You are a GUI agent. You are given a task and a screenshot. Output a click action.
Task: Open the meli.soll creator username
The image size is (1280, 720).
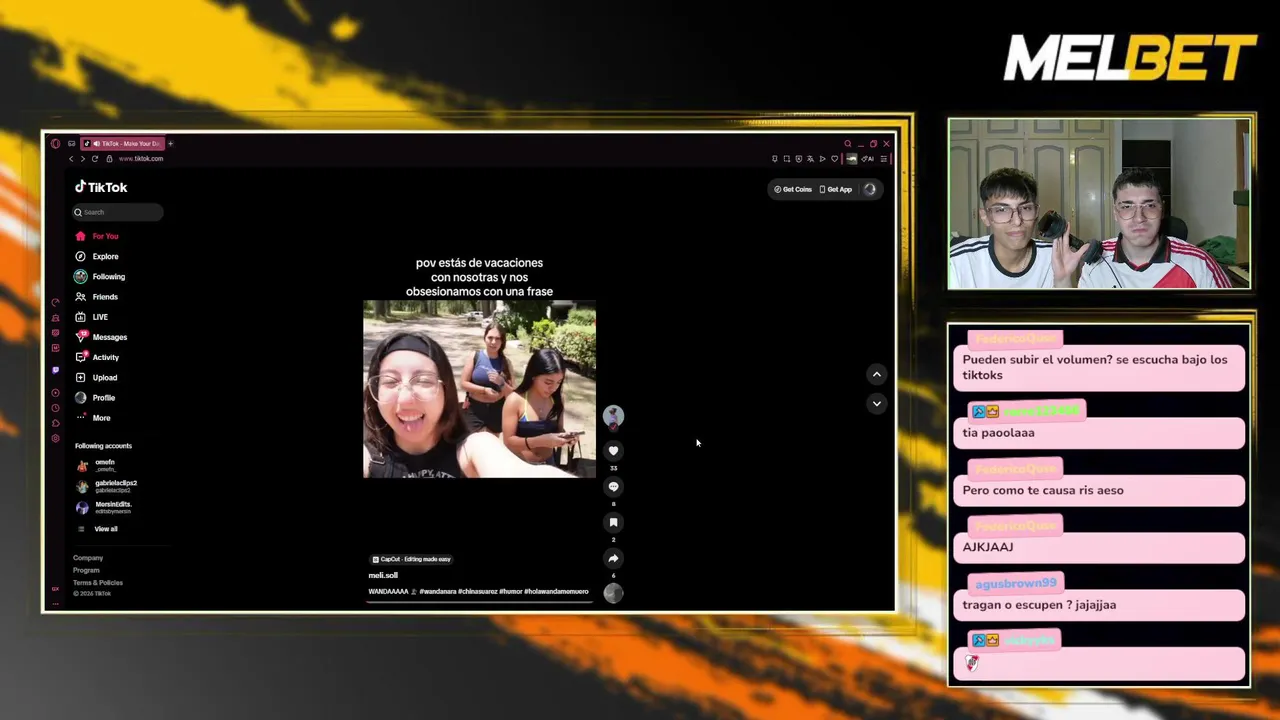tap(383, 575)
